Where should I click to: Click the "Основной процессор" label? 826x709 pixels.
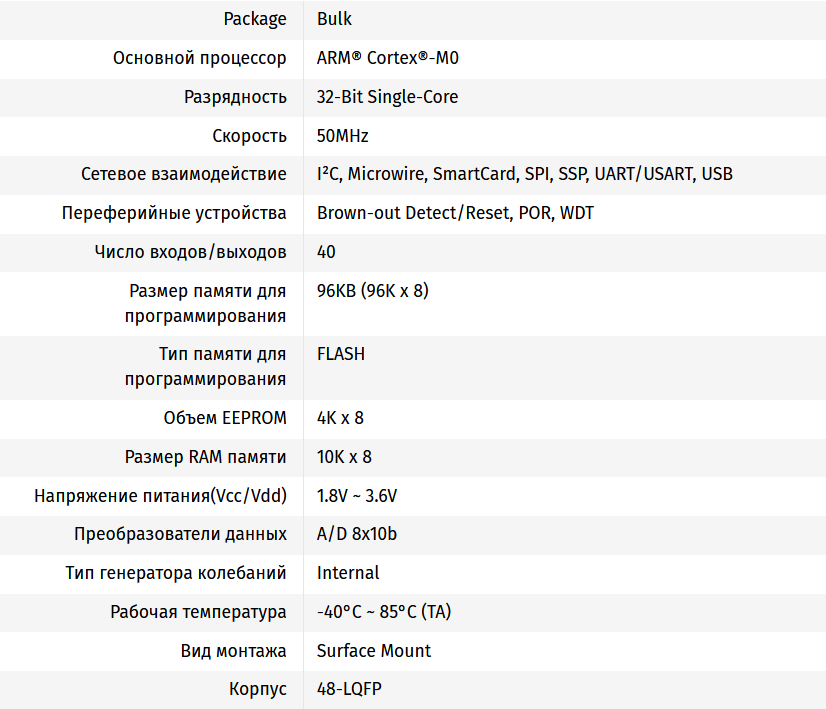tap(200, 58)
